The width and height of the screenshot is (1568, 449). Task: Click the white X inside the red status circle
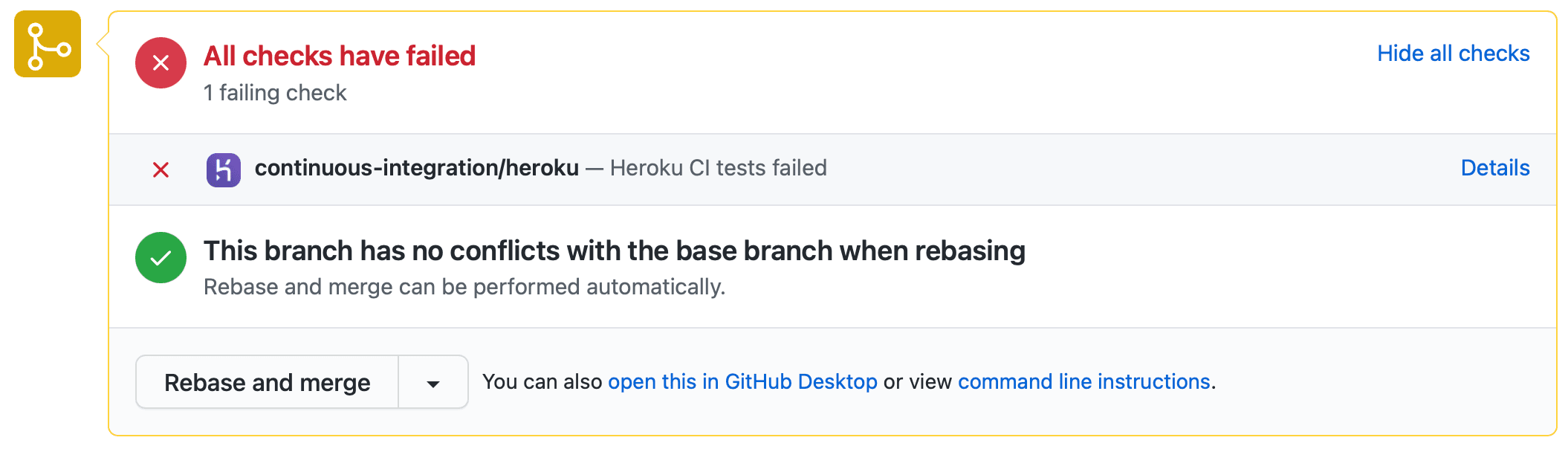(161, 62)
